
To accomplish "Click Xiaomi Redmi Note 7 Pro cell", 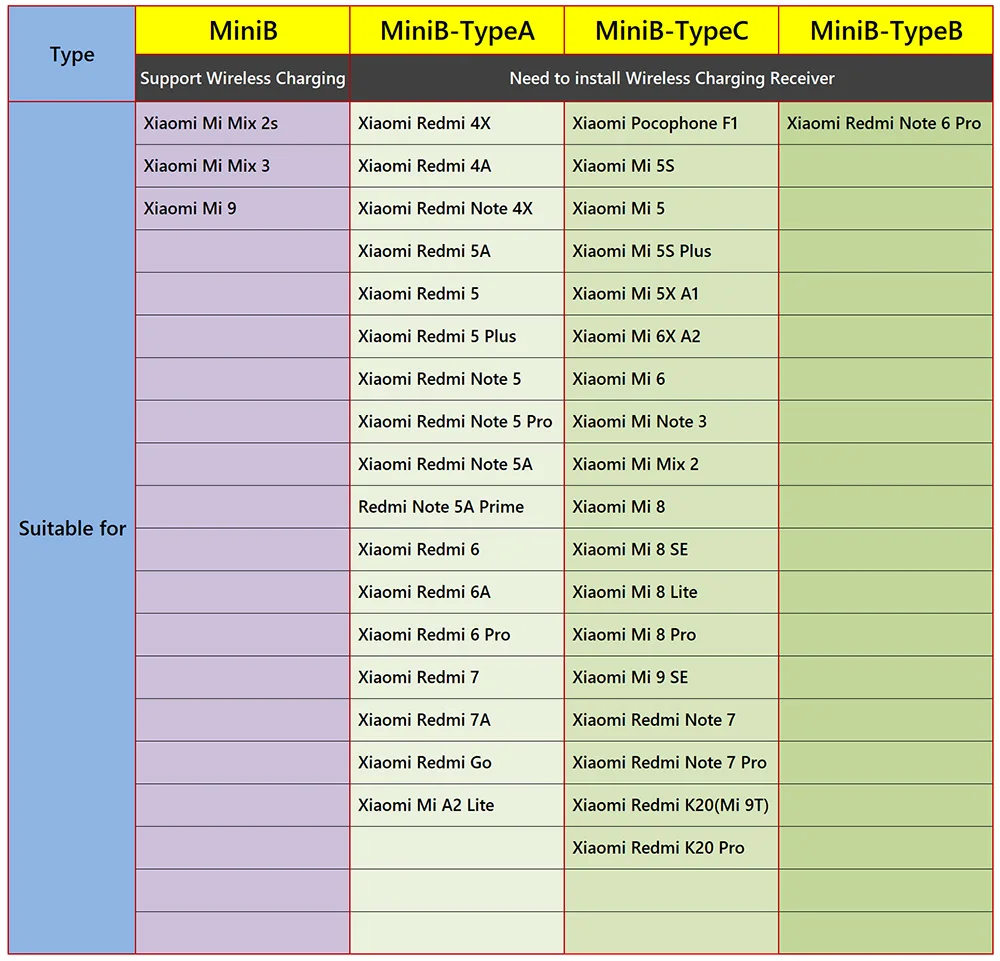I will point(671,763).
